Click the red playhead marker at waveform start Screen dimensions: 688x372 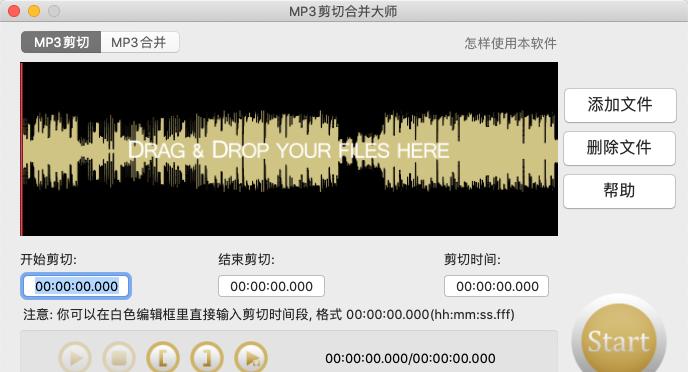coord(21,149)
